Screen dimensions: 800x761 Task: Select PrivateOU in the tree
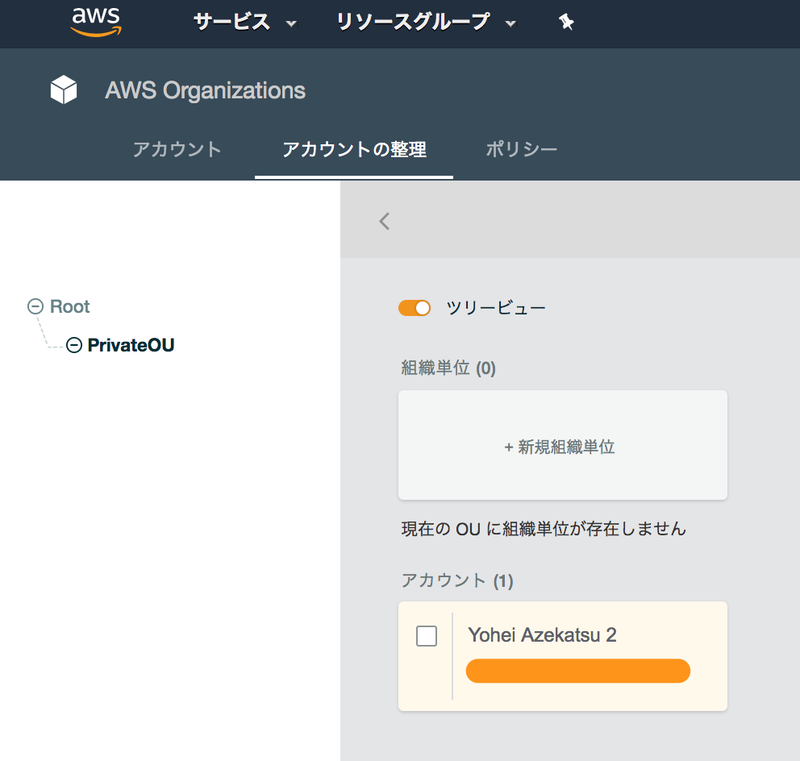[x=131, y=345]
